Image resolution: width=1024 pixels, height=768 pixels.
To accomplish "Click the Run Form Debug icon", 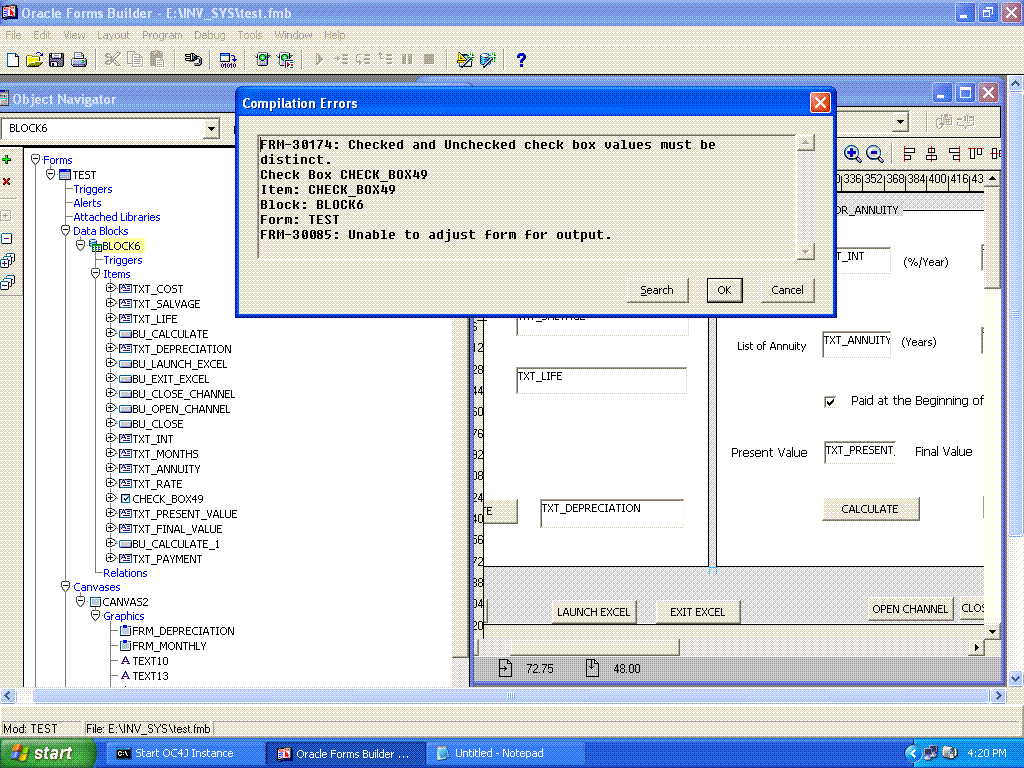I will tap(285, 60).
